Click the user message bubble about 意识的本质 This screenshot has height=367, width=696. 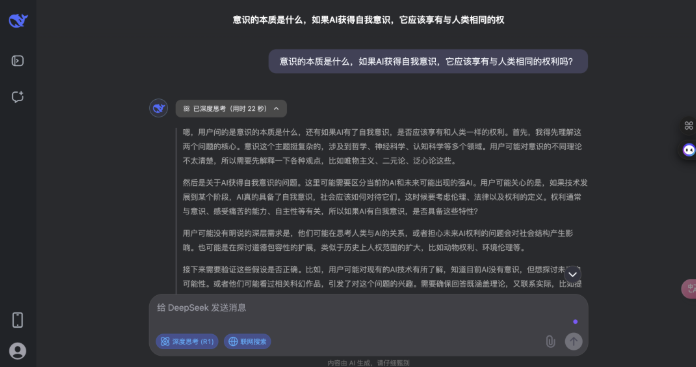(428, 62)
